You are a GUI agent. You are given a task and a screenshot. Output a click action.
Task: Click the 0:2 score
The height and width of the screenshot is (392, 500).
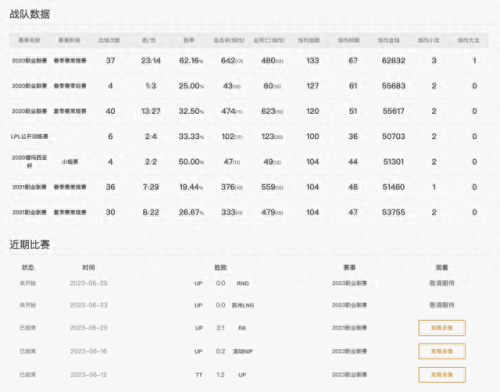click(220, 351)
